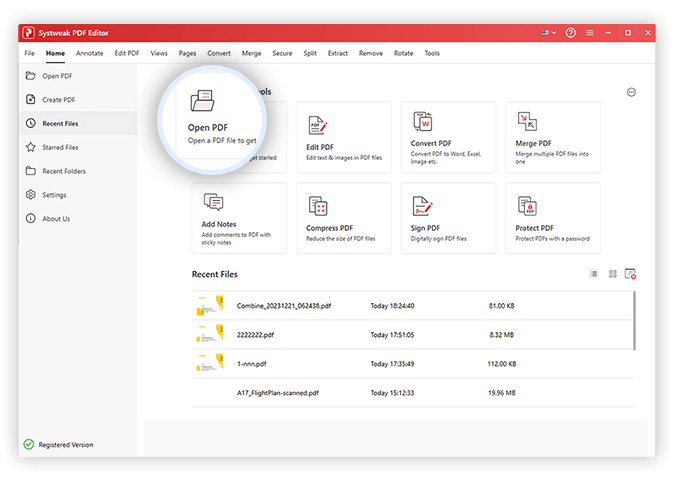Viewport: 678px width, 484px height.
Task: Click thumbnail of 2222222.pdf
Action: click(210, 334)
